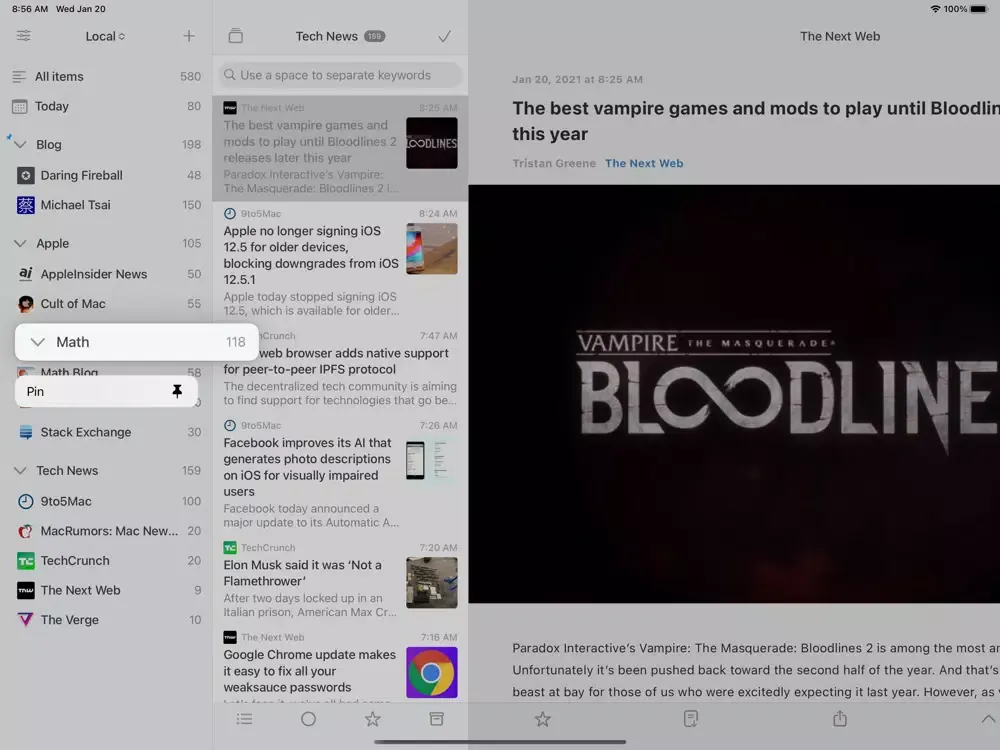Click the AppleInsider ai icon

coord(26,274)
